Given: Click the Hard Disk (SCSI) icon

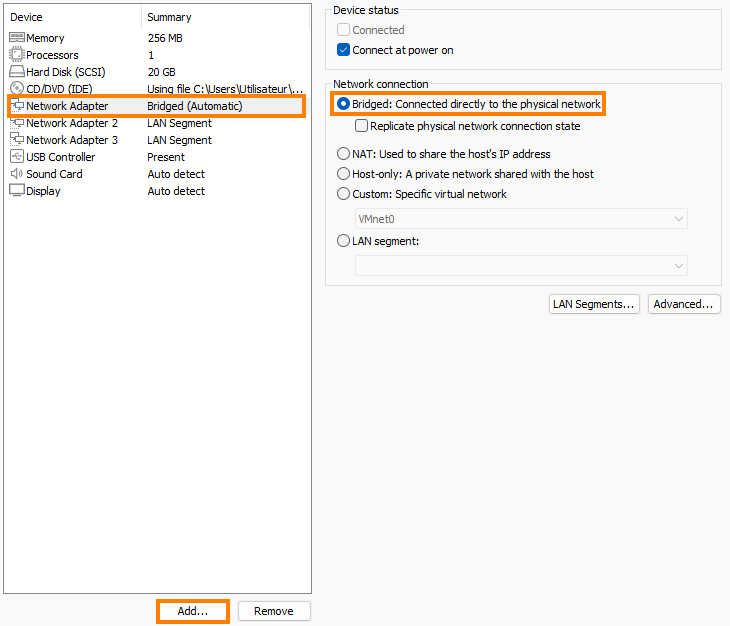Looking at the screenshot, I should 17,72.
